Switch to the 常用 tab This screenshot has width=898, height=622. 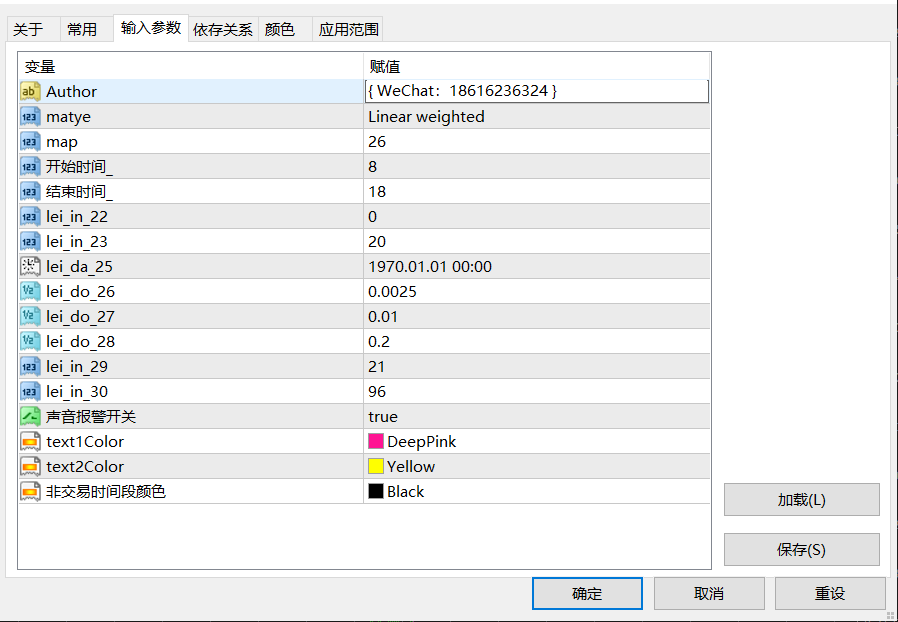point(86,29)
